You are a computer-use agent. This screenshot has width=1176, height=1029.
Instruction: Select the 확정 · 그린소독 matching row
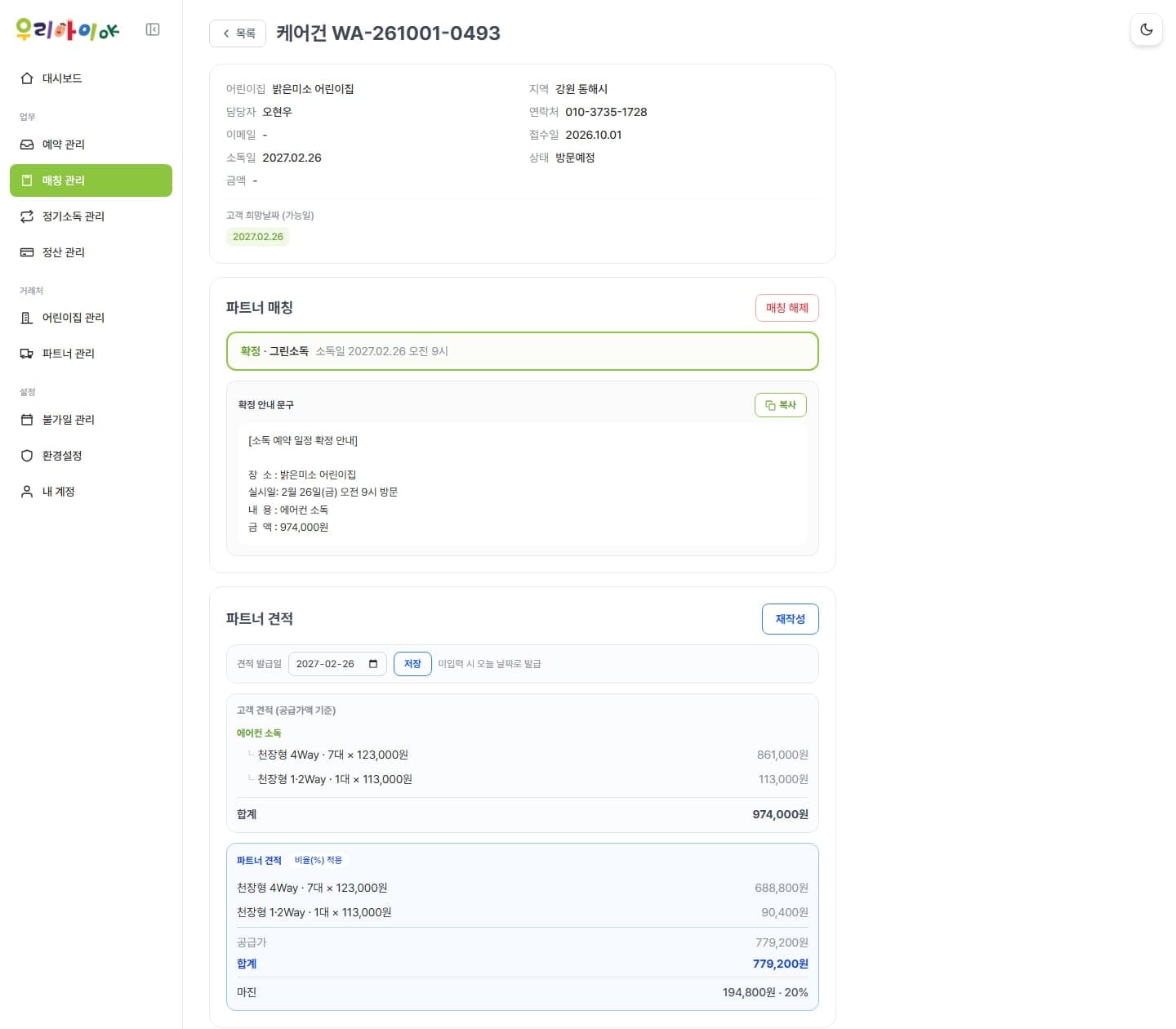523,351
